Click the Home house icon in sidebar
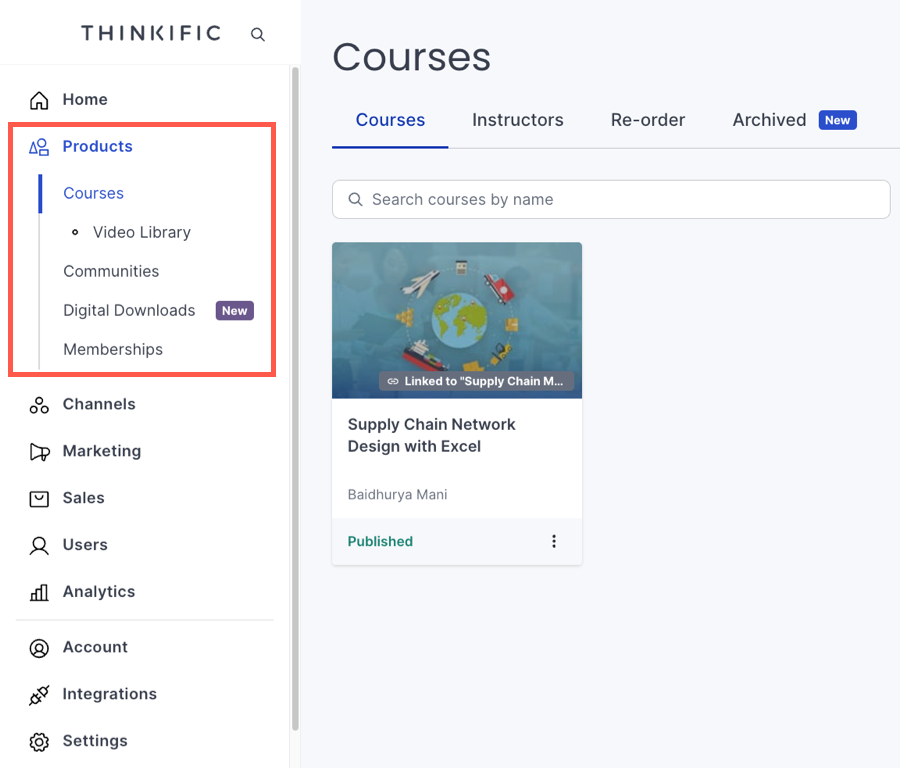This screenshot has height=768, width=900. click(x=39, y=100)
